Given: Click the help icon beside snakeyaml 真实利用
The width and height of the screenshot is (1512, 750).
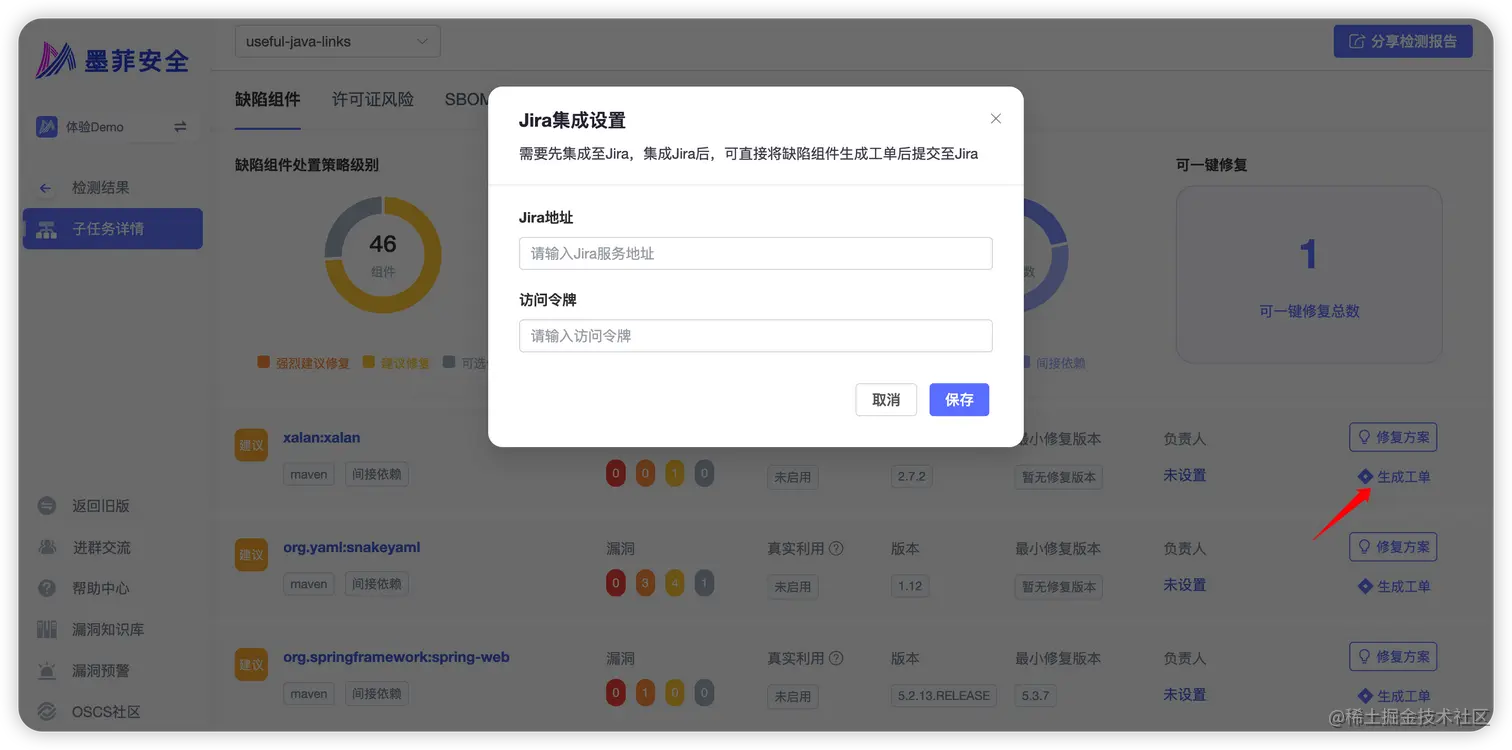Looking at the screenshot, I should pos(836,548).
